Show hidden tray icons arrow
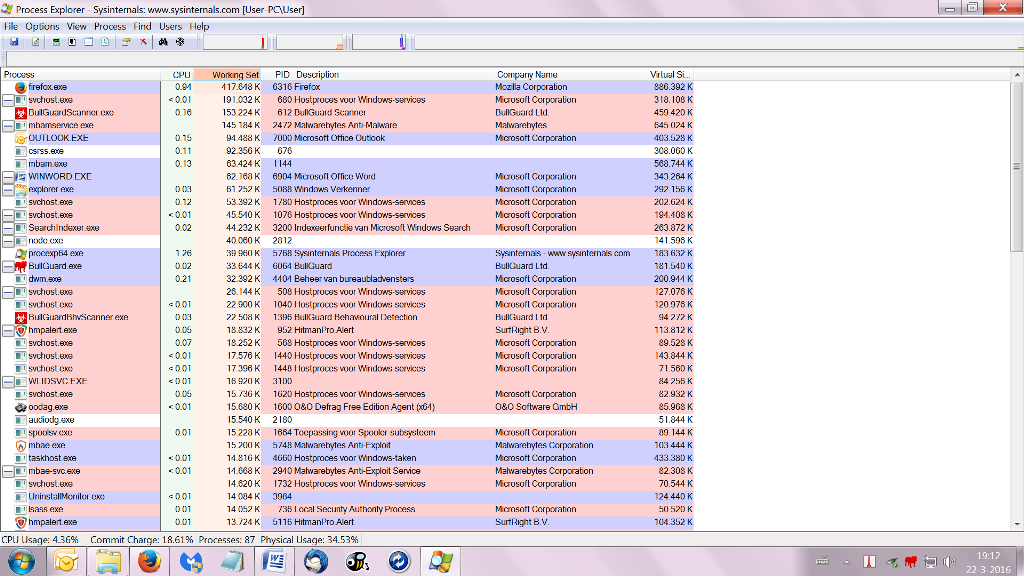 tap(847, 562)
